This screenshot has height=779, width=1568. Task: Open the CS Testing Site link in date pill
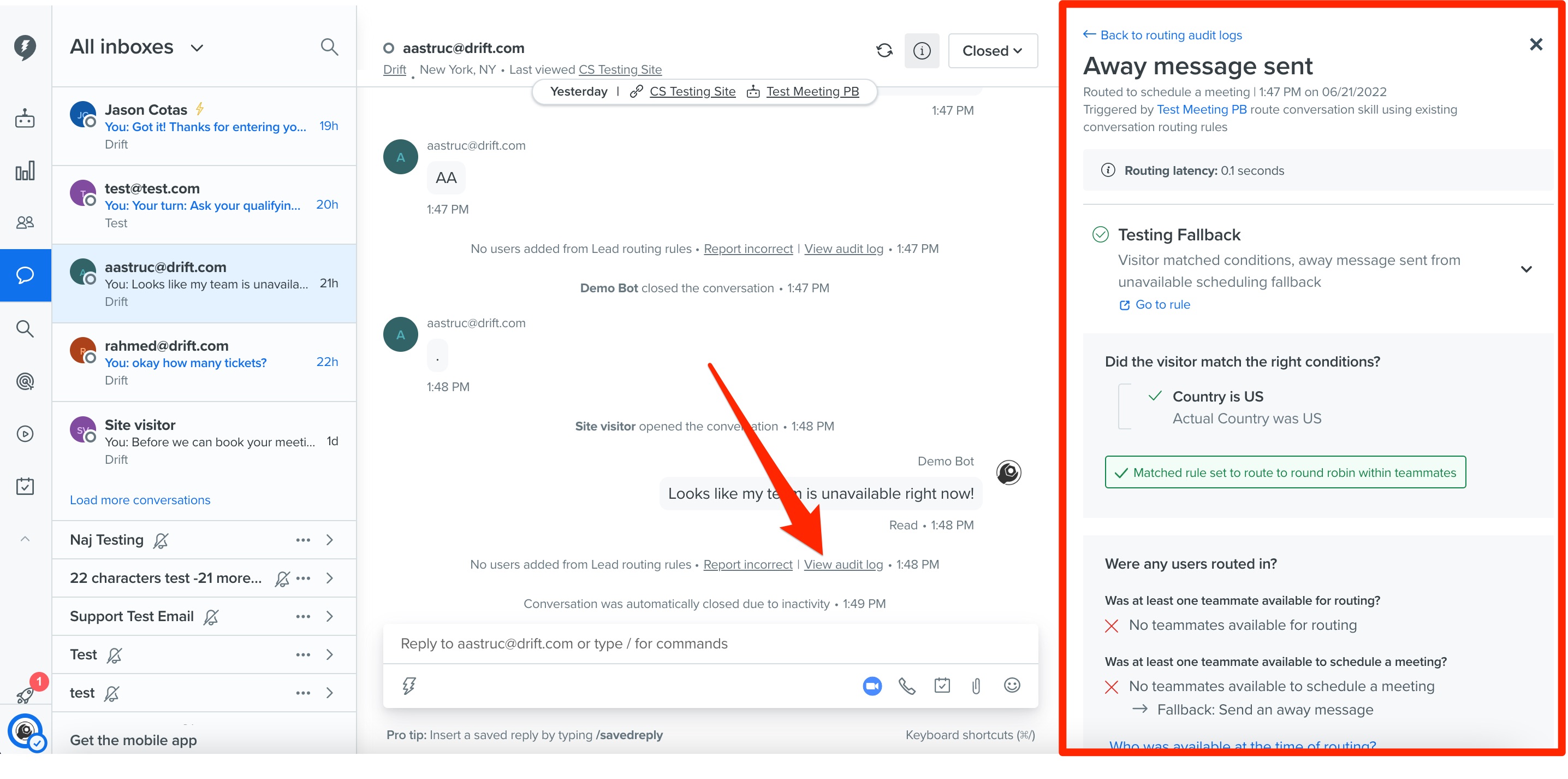click(x=692, y=91)
